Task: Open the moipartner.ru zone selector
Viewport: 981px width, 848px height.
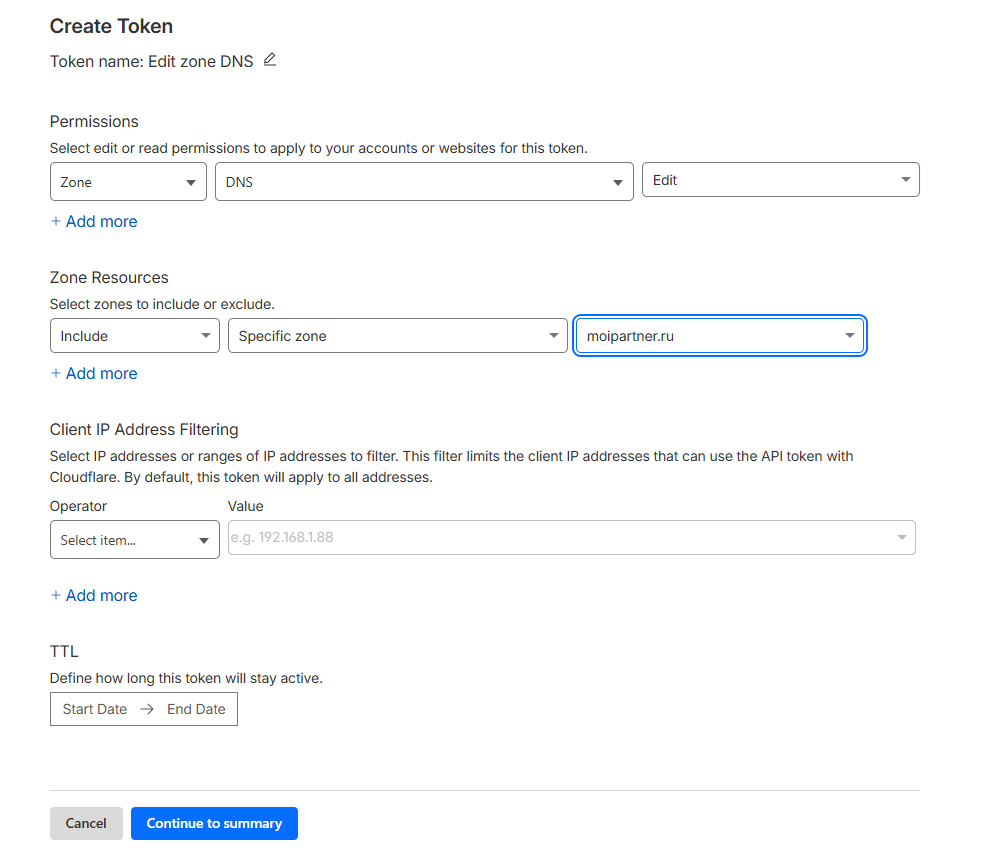Action: click(x=720, y=336)
